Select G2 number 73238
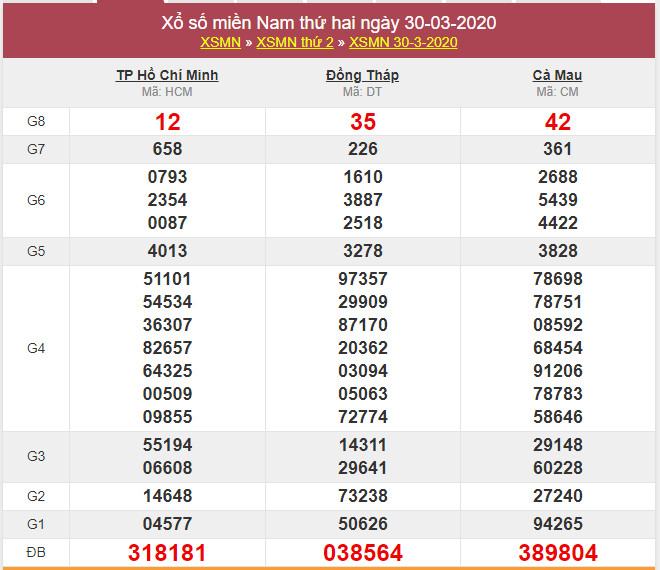 tap(363, 496)
